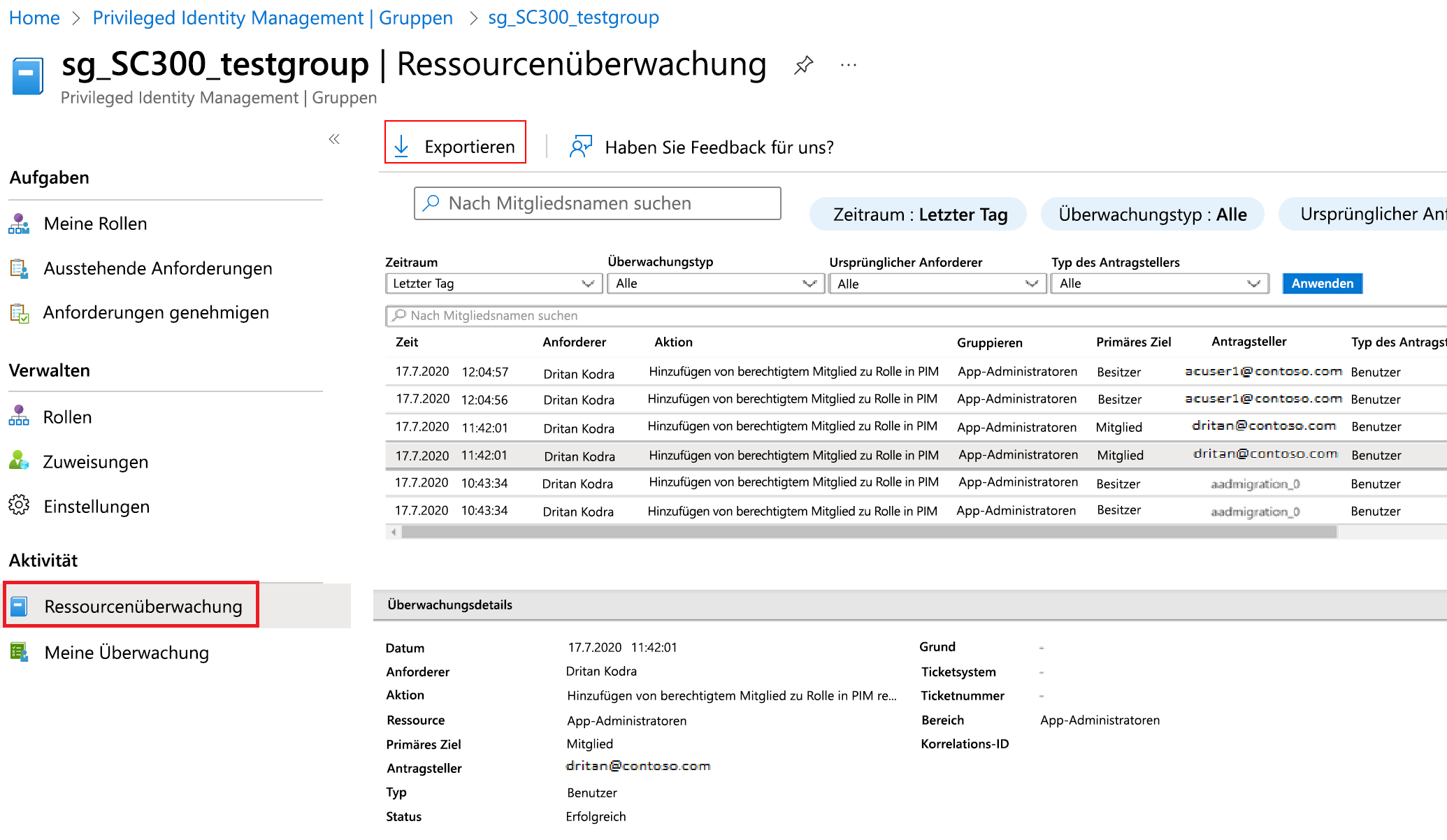Select the row timed 12:04:57
The height and width of the screenshot is (840, 1447).
(x=916, y=372)
